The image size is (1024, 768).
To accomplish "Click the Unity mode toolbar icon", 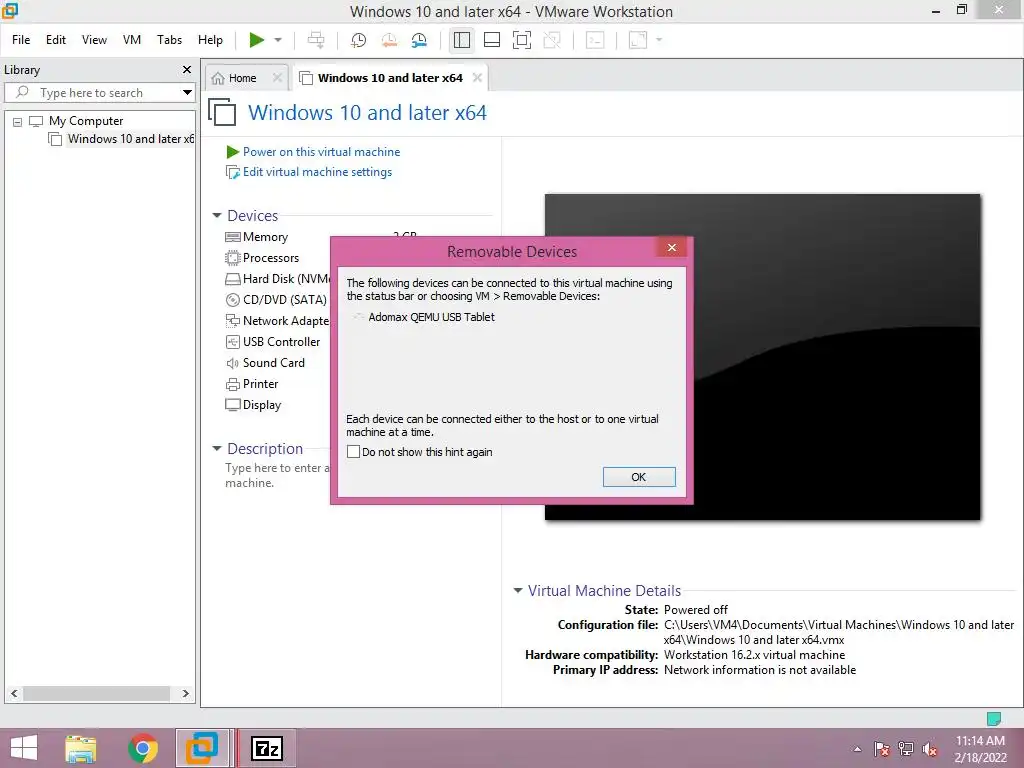I will coord(552,40).
